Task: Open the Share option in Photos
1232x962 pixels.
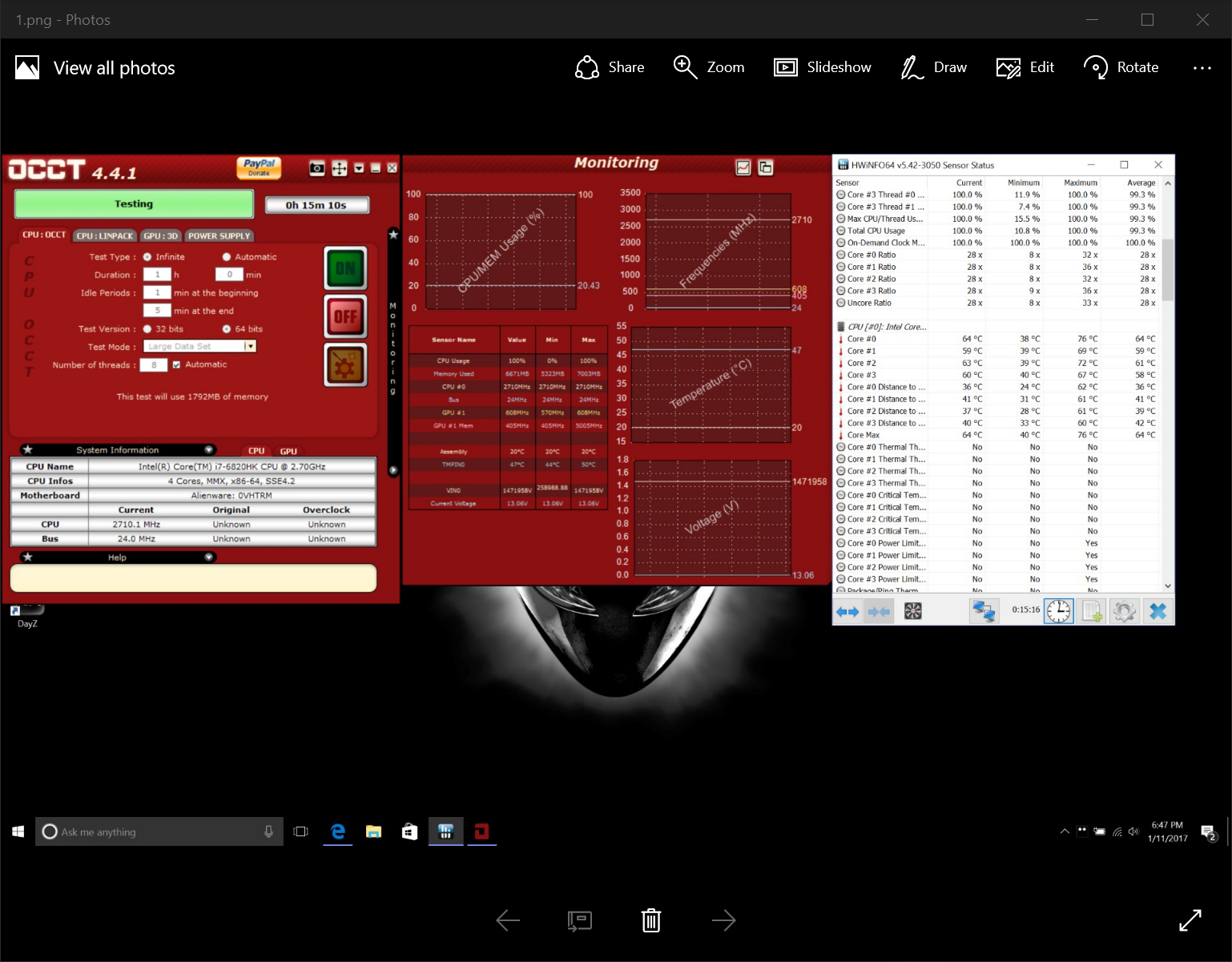Action: click(x=610, y=67)
